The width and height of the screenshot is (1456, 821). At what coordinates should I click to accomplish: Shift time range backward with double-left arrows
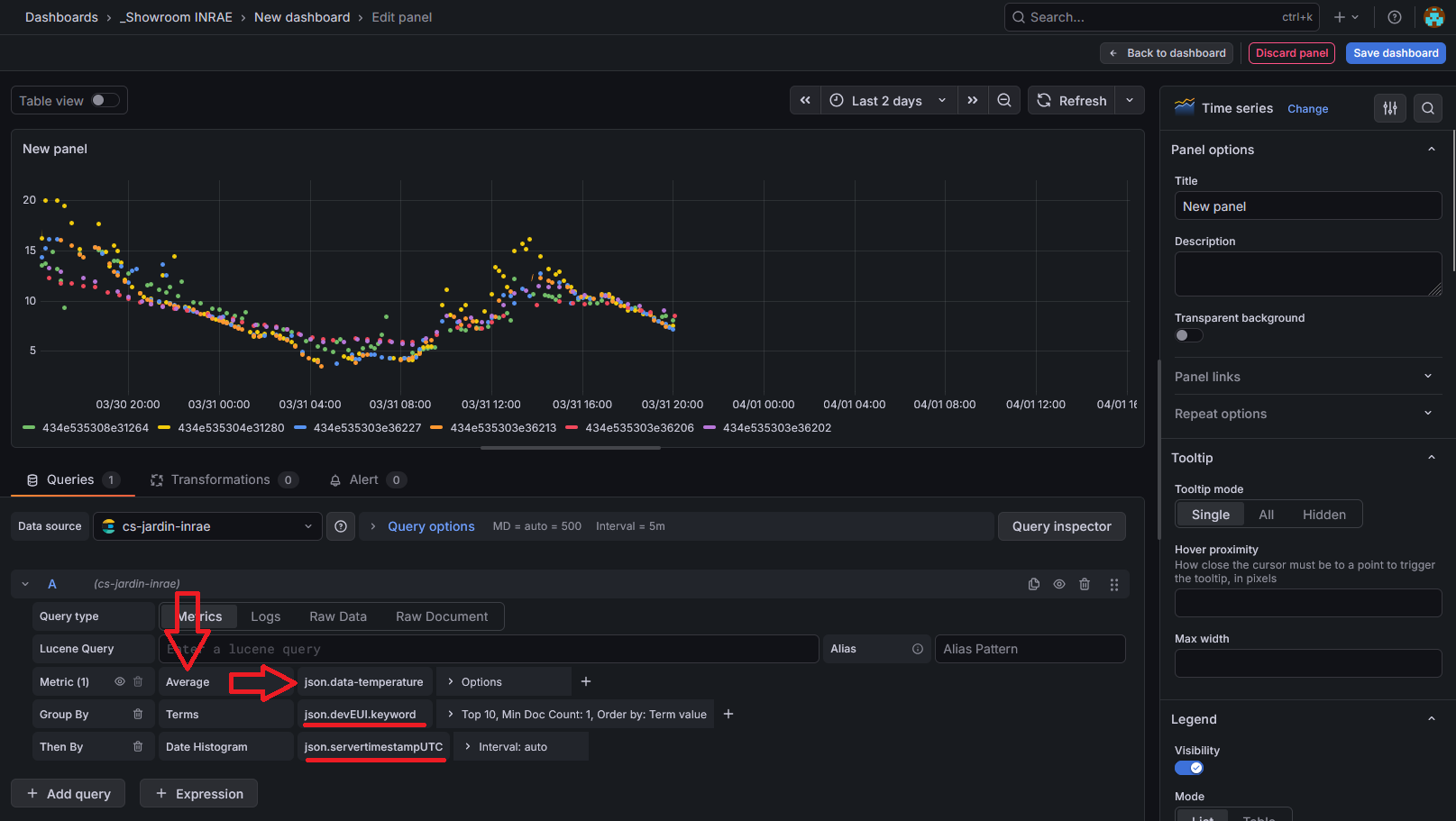(x=805, y=100)
